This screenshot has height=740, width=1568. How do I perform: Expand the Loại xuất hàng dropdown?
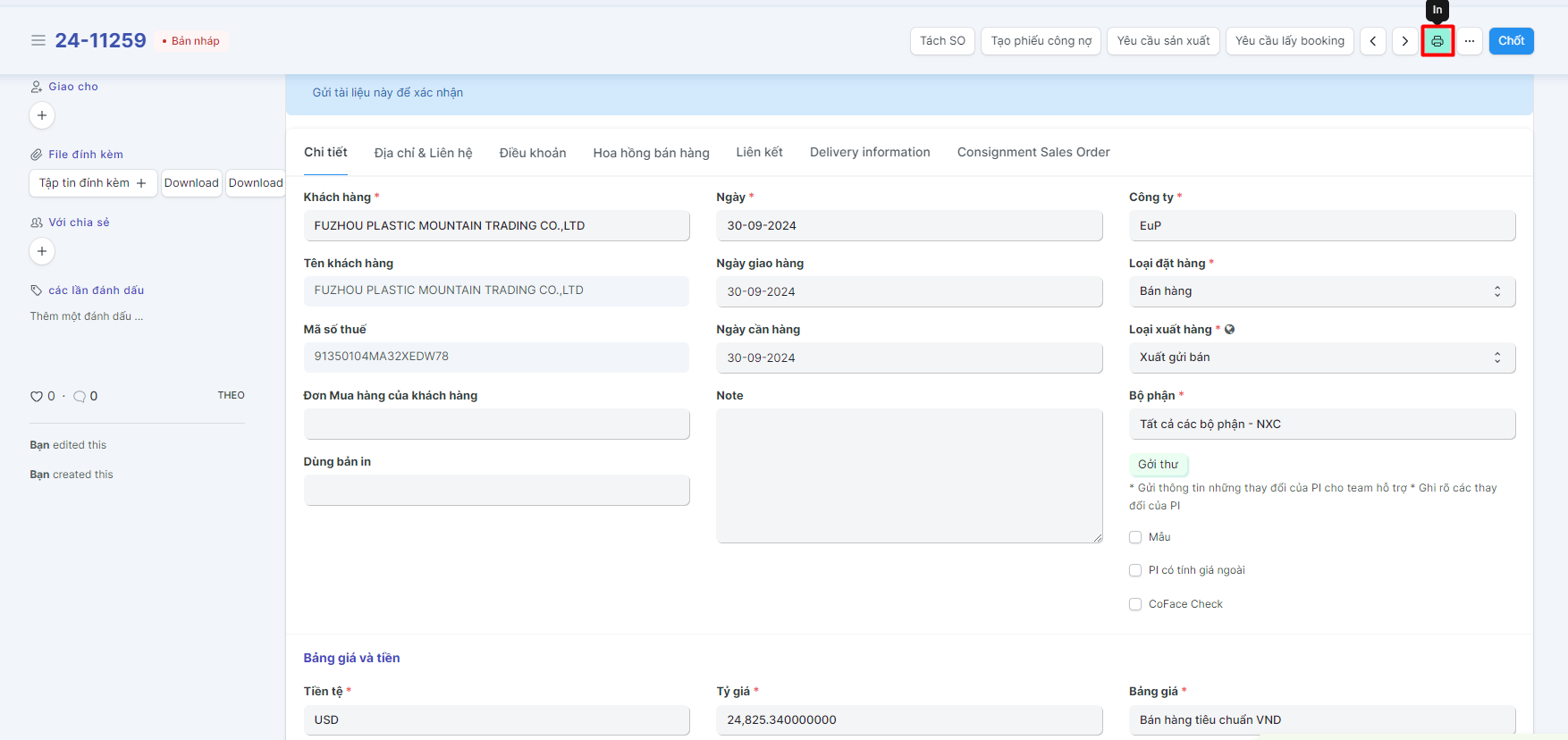point(1321,357)
